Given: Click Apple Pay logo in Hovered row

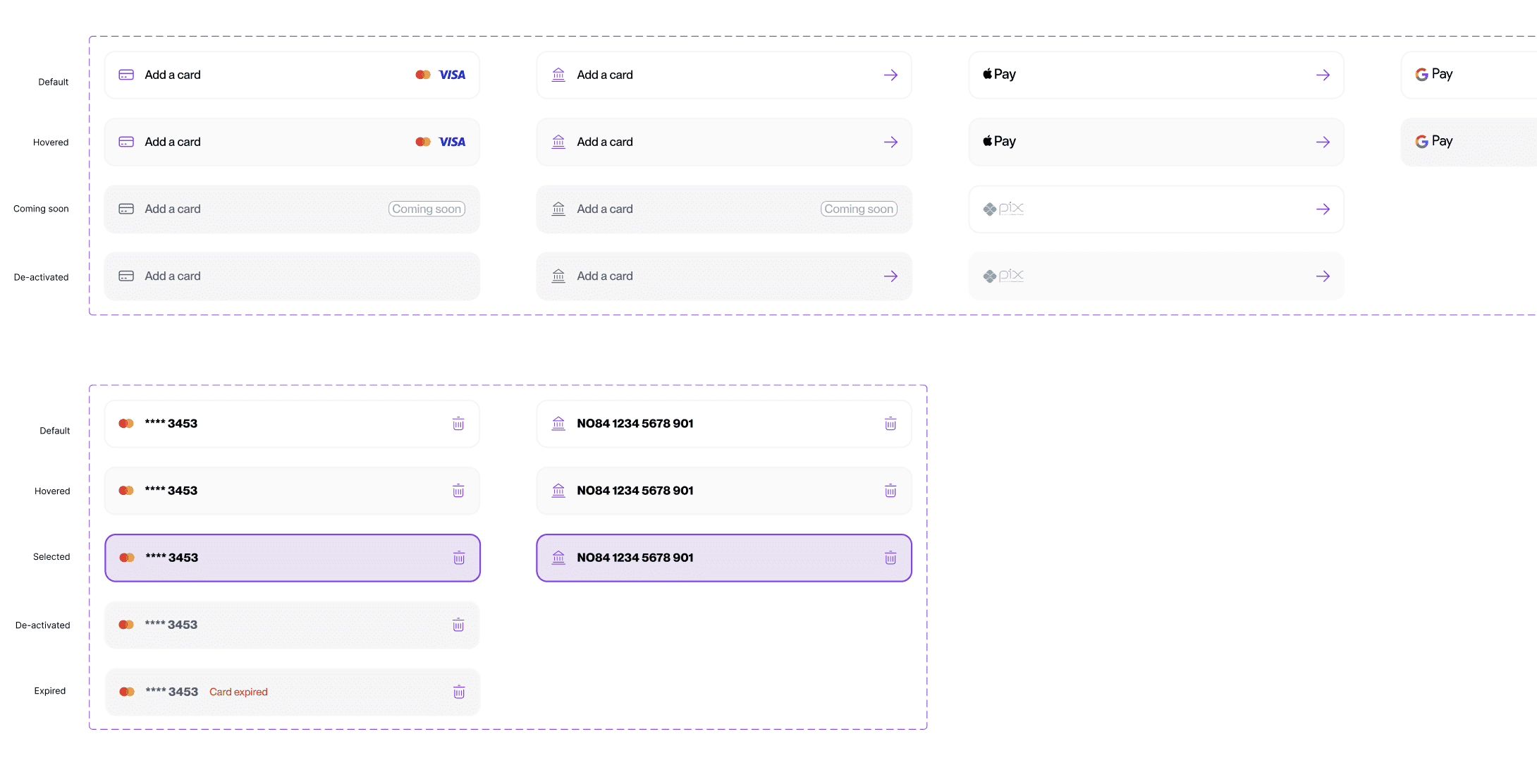Looking at the screenshot, I should [x=999, y=141].
